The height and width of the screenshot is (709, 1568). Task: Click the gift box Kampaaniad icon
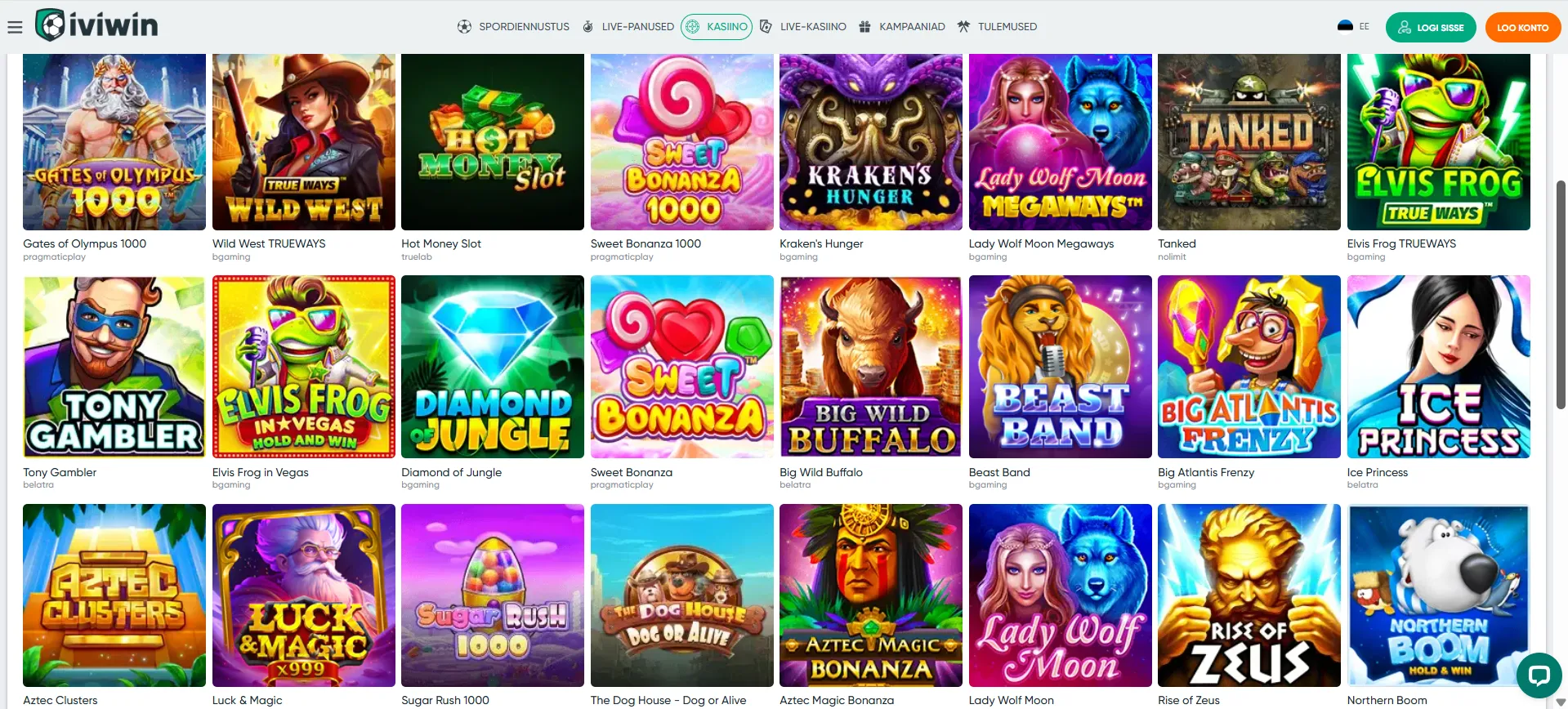pyautogui.click(x=864, y=26)
